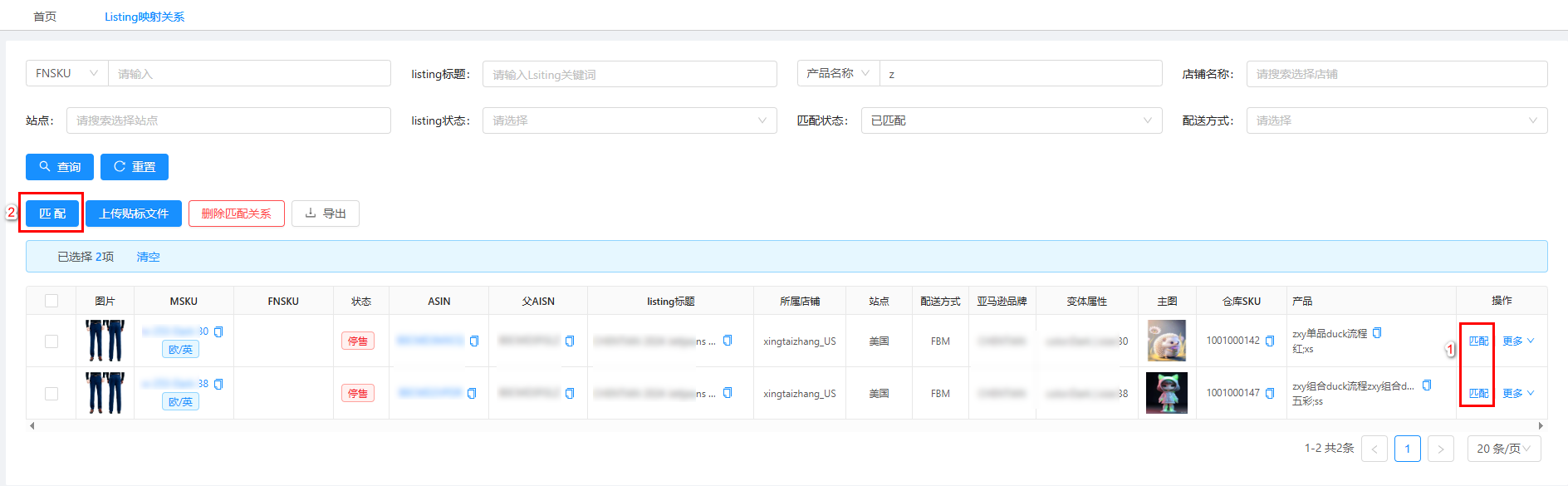The image size is (1568, 486).
Task: Copy product name zxy组合duck流程
Action: (x=1427, y=385)
